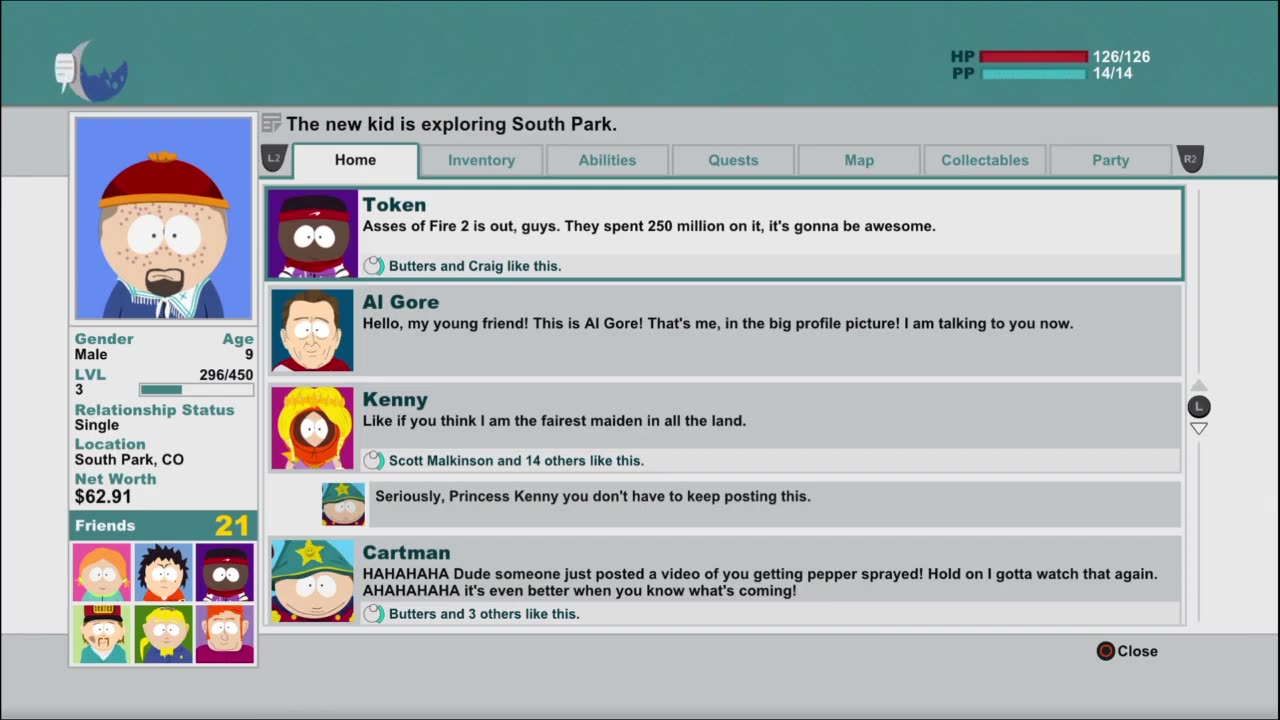Click the PP value 14/14
This screenshot has height=720, width=1280.
tap(1113, 74)
